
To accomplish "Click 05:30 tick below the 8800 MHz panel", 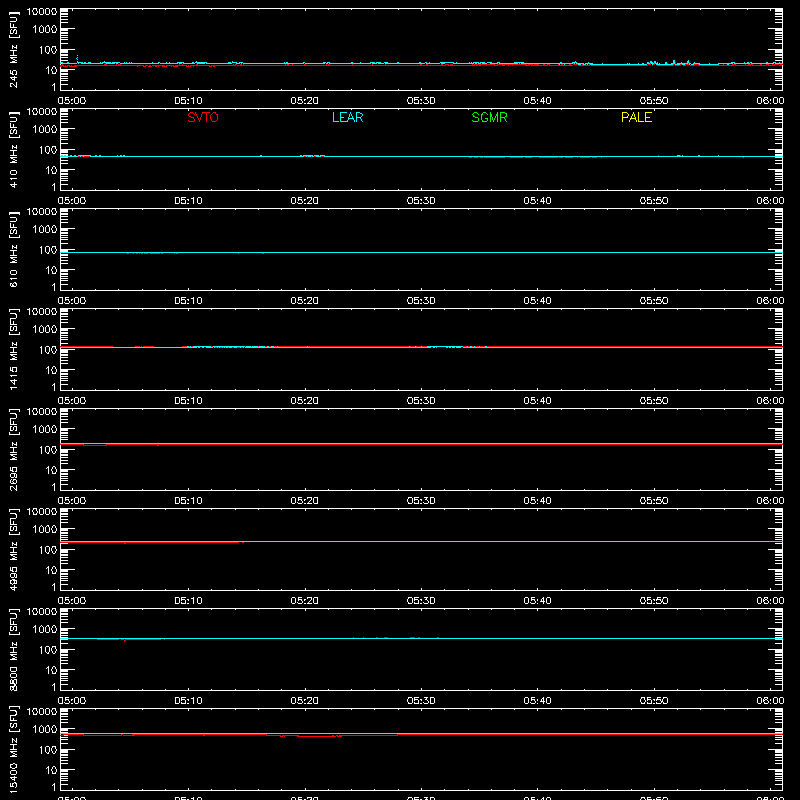I will point(421,701).
